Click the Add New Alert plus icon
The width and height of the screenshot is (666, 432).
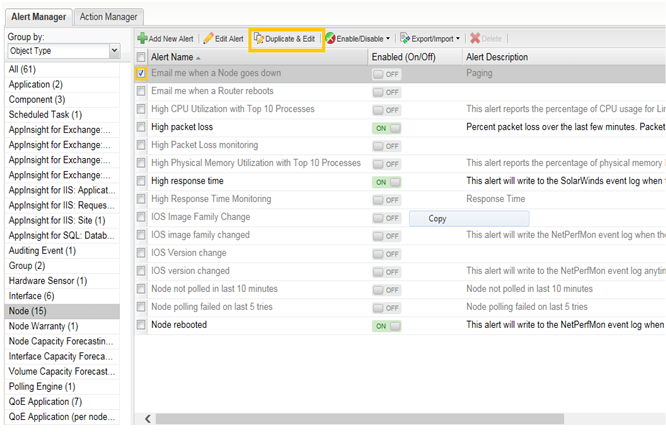(x=141, y=39)
